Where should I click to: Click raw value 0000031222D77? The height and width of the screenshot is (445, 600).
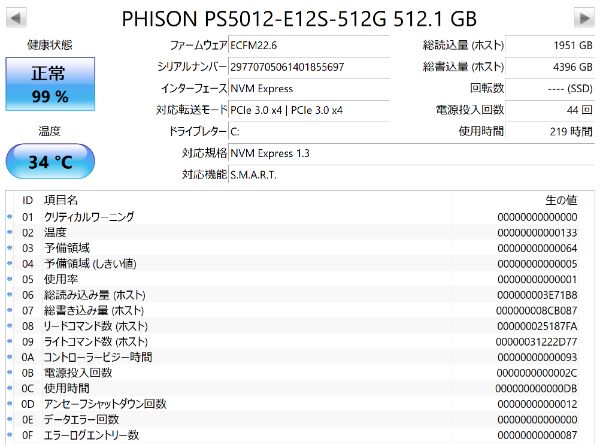[x=536, y=342]
